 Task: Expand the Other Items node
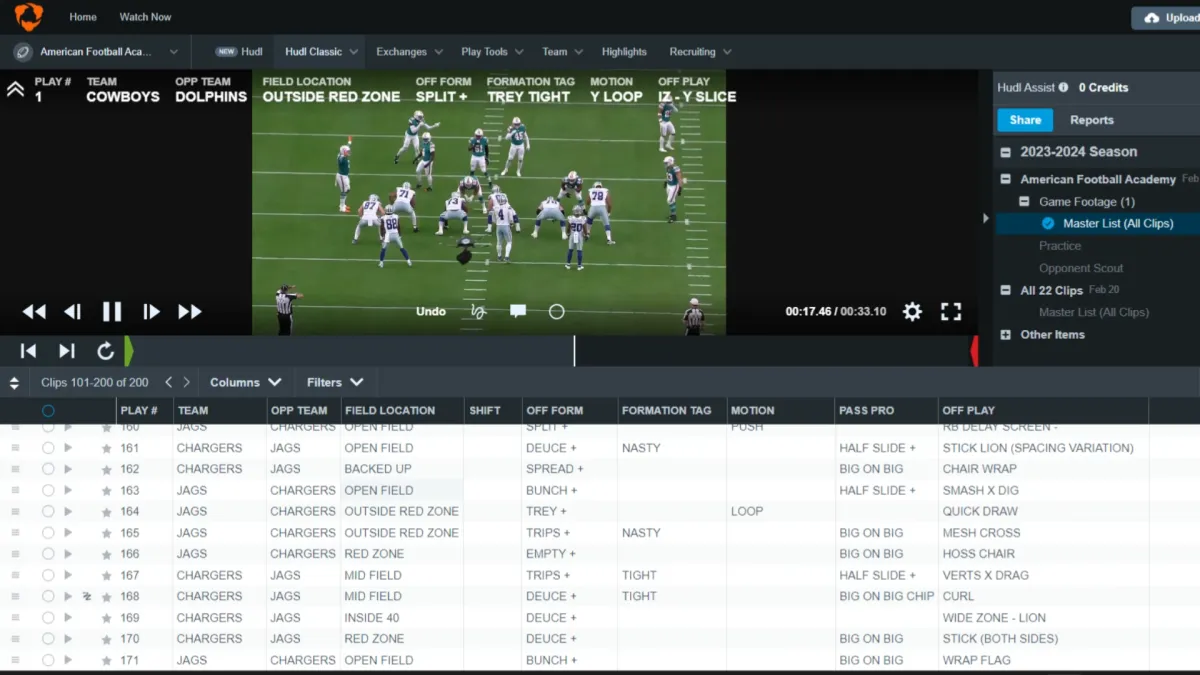click(x=1006, y=335)
